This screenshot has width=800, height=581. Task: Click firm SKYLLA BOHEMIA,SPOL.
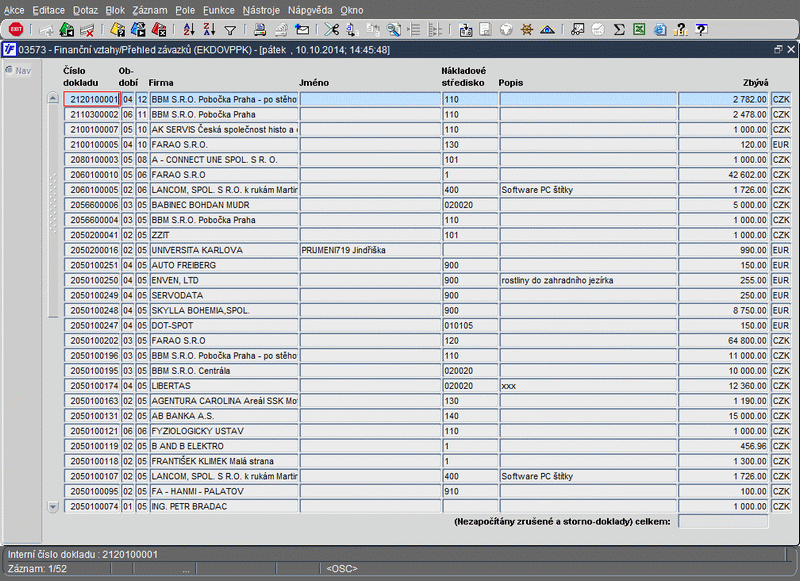[224, 310]
